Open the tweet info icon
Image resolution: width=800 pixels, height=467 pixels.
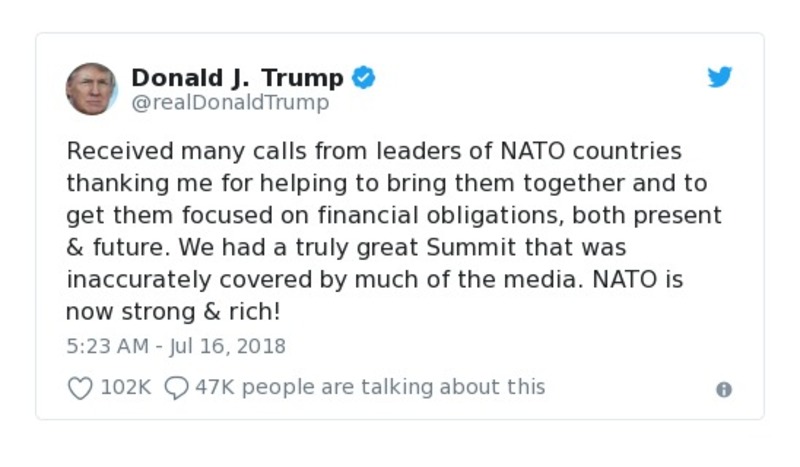pyautogui.click(x=724, y=390)
